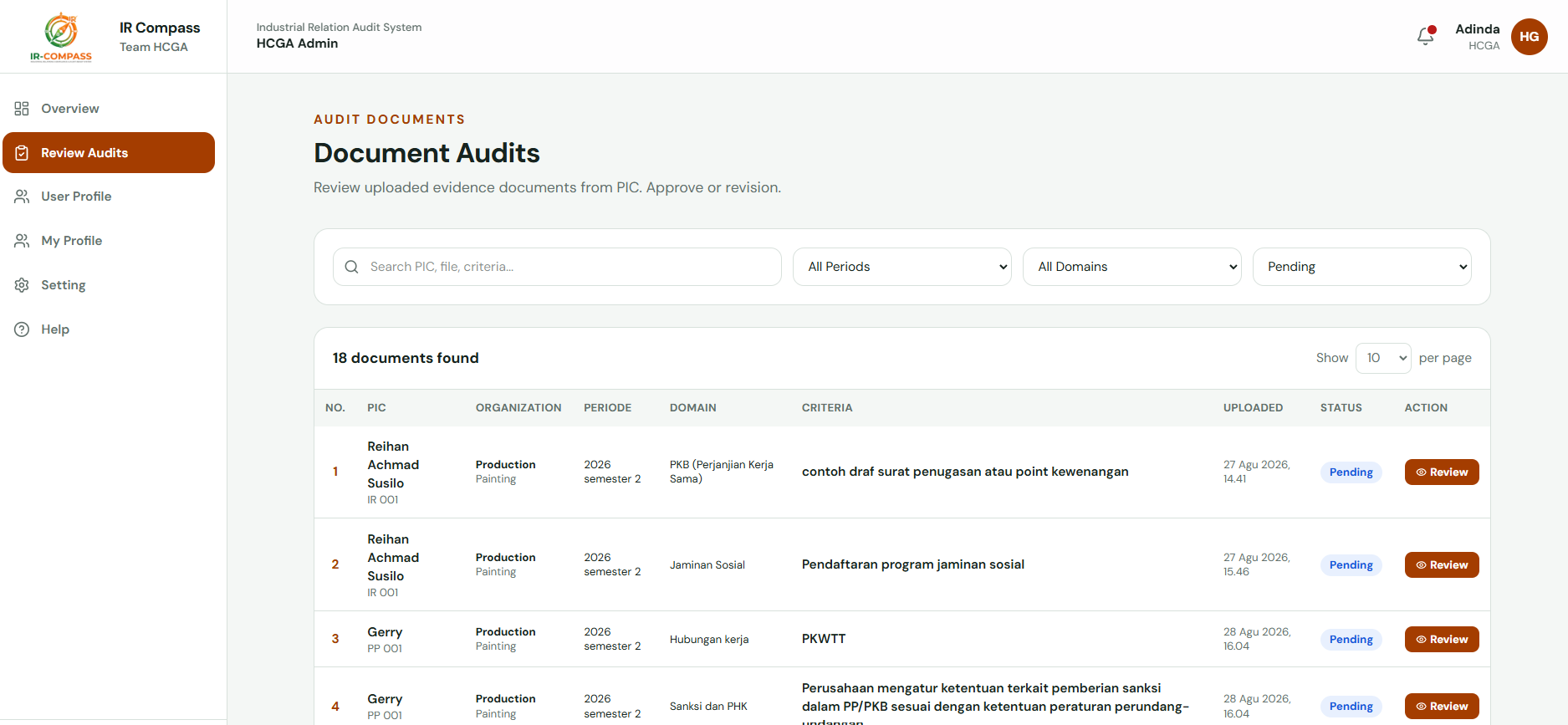Review the contoh draf surat penugasan document
Screen dimensions: 1568x725
click(x=1442, y=472)
